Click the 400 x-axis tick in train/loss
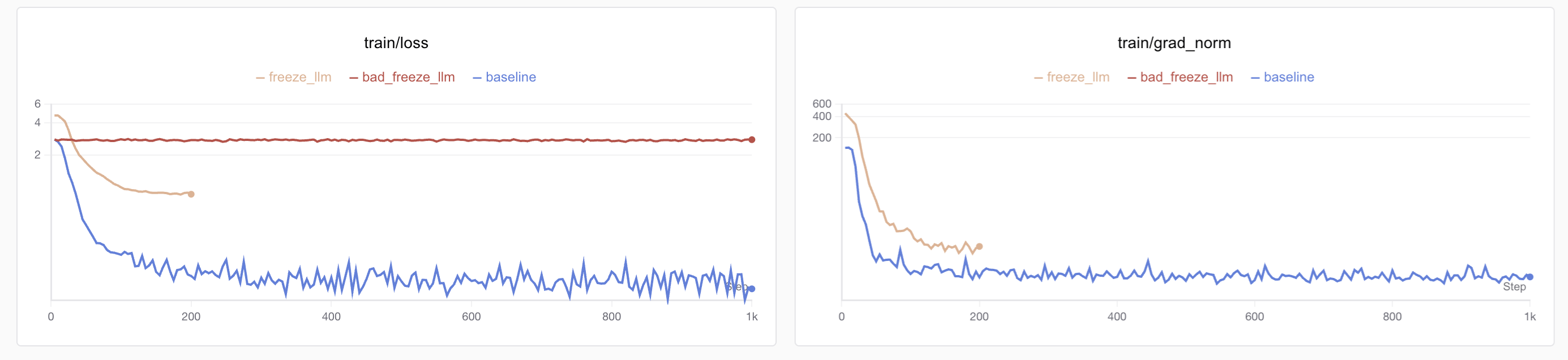 click(x=331, y=317)
